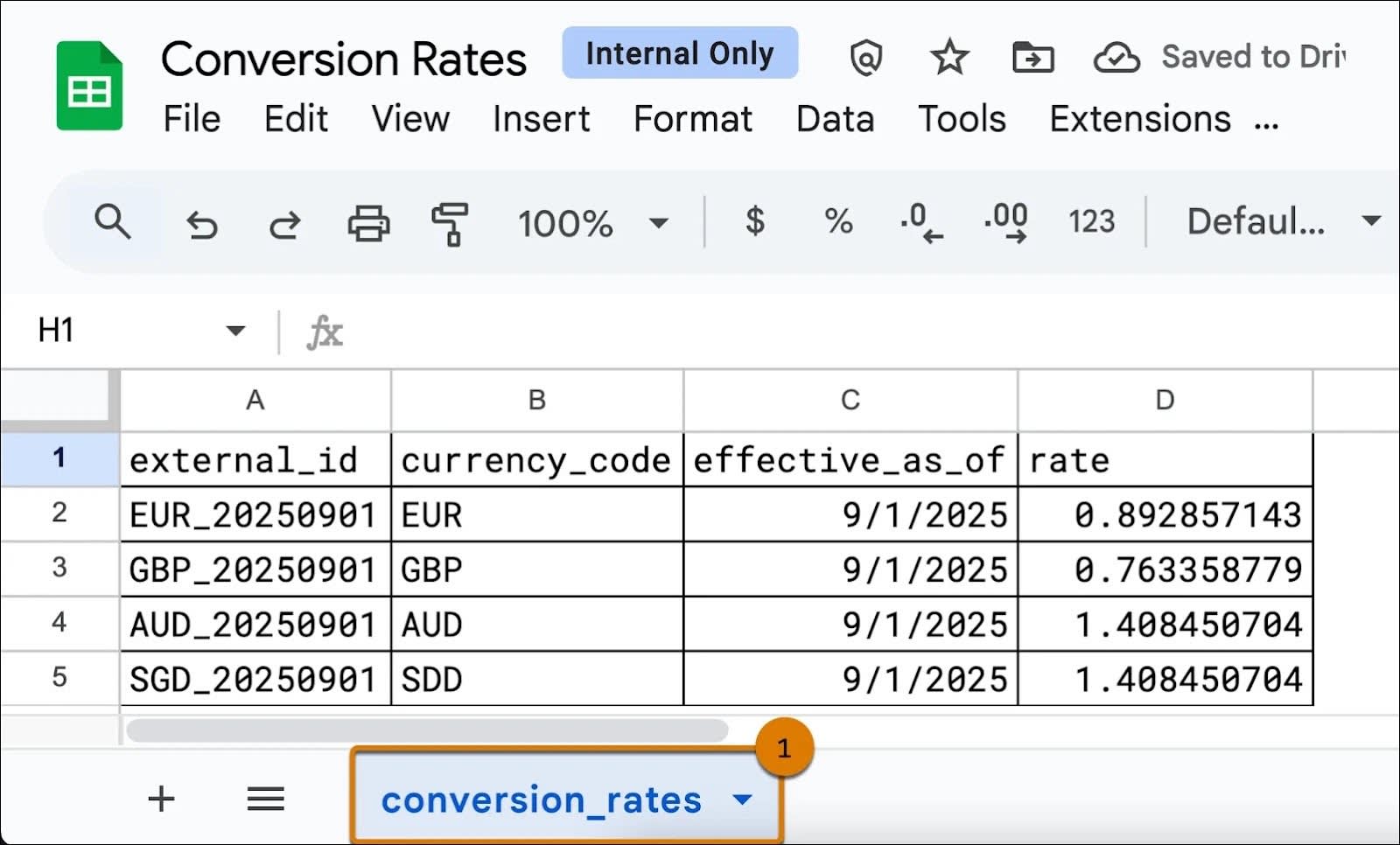1400x845 pixels.
Task: Move document to folder icon
Action: 1033,58
